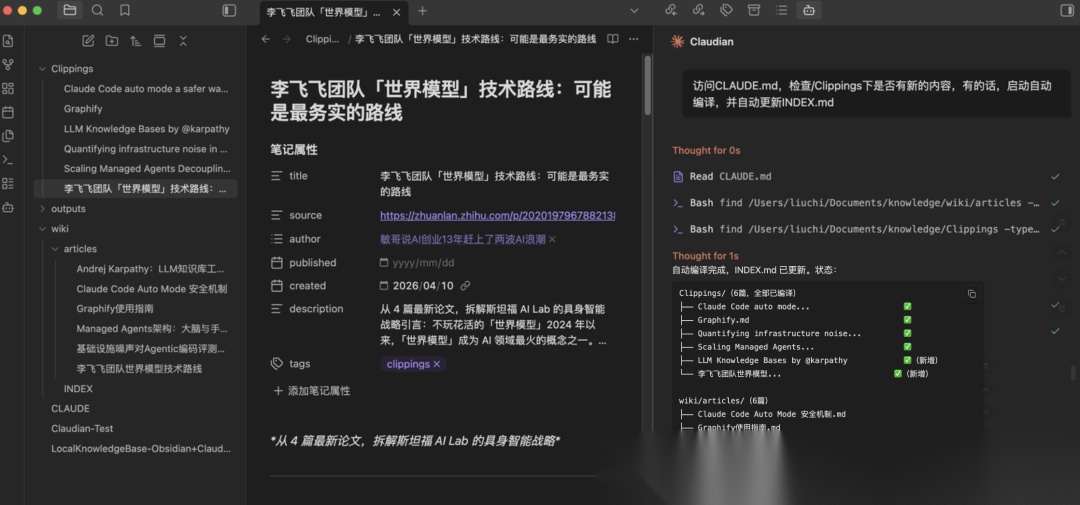The width and height of the screenshot is (1080, 505).
Task: Click the created date 2026/04/10
Action: click(x=424, y=285)
